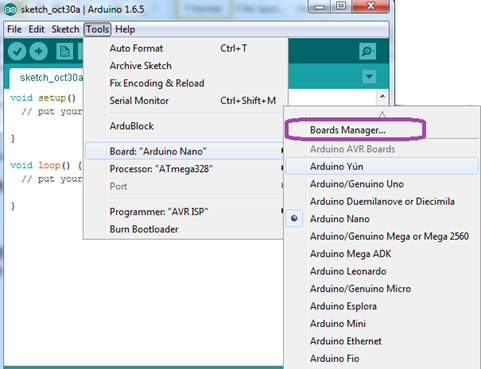Select the Arduino Fio board
This screenshot has width=481, height=369.
(x=382, y=358)
